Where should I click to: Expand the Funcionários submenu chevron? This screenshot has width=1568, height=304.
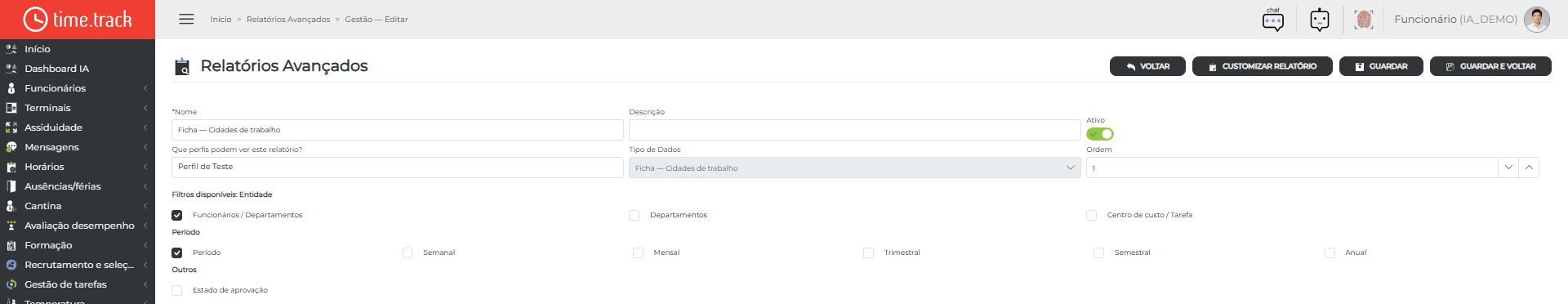[145, 88]
